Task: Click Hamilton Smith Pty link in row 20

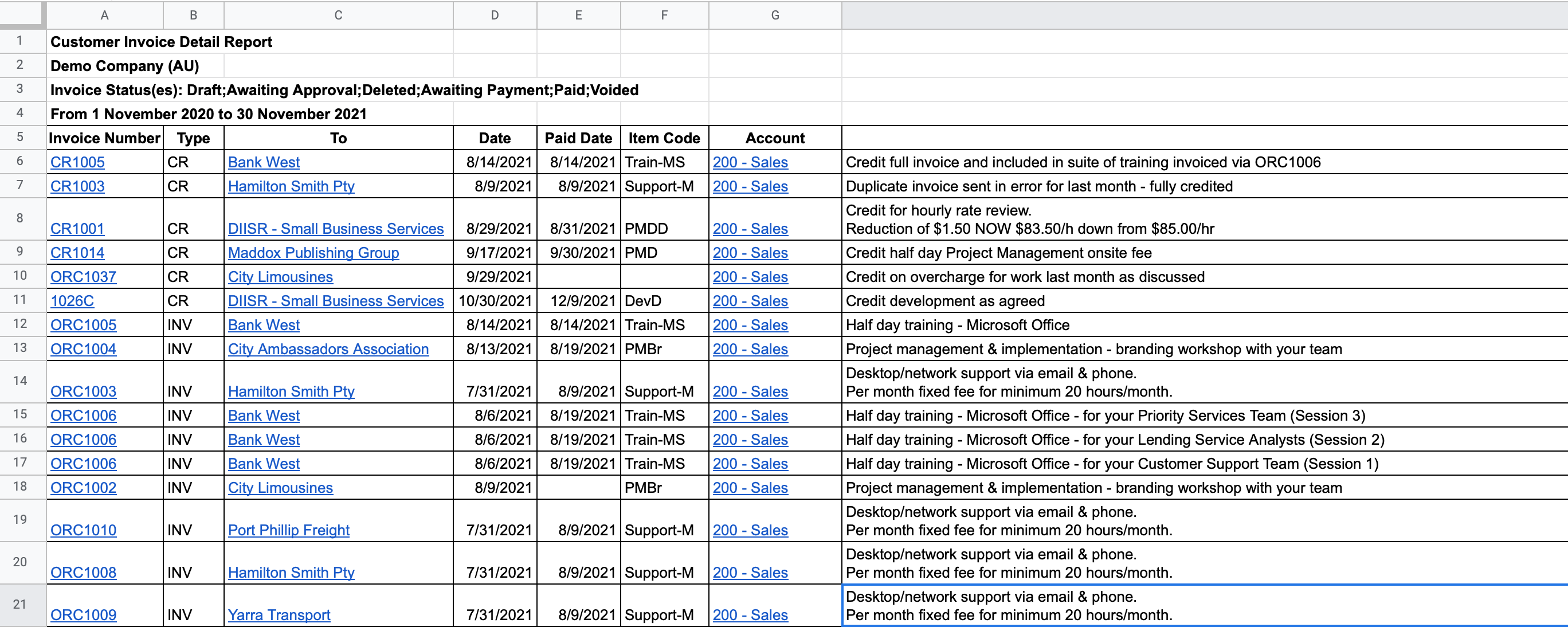Action: pyautogui.click(x=291, y=573)
